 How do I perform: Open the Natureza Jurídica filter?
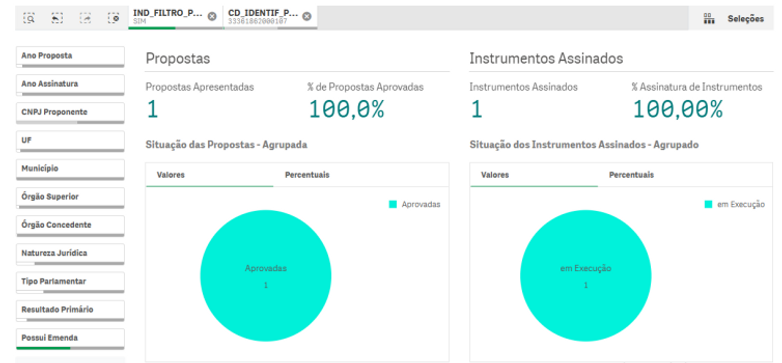point(70,254)
